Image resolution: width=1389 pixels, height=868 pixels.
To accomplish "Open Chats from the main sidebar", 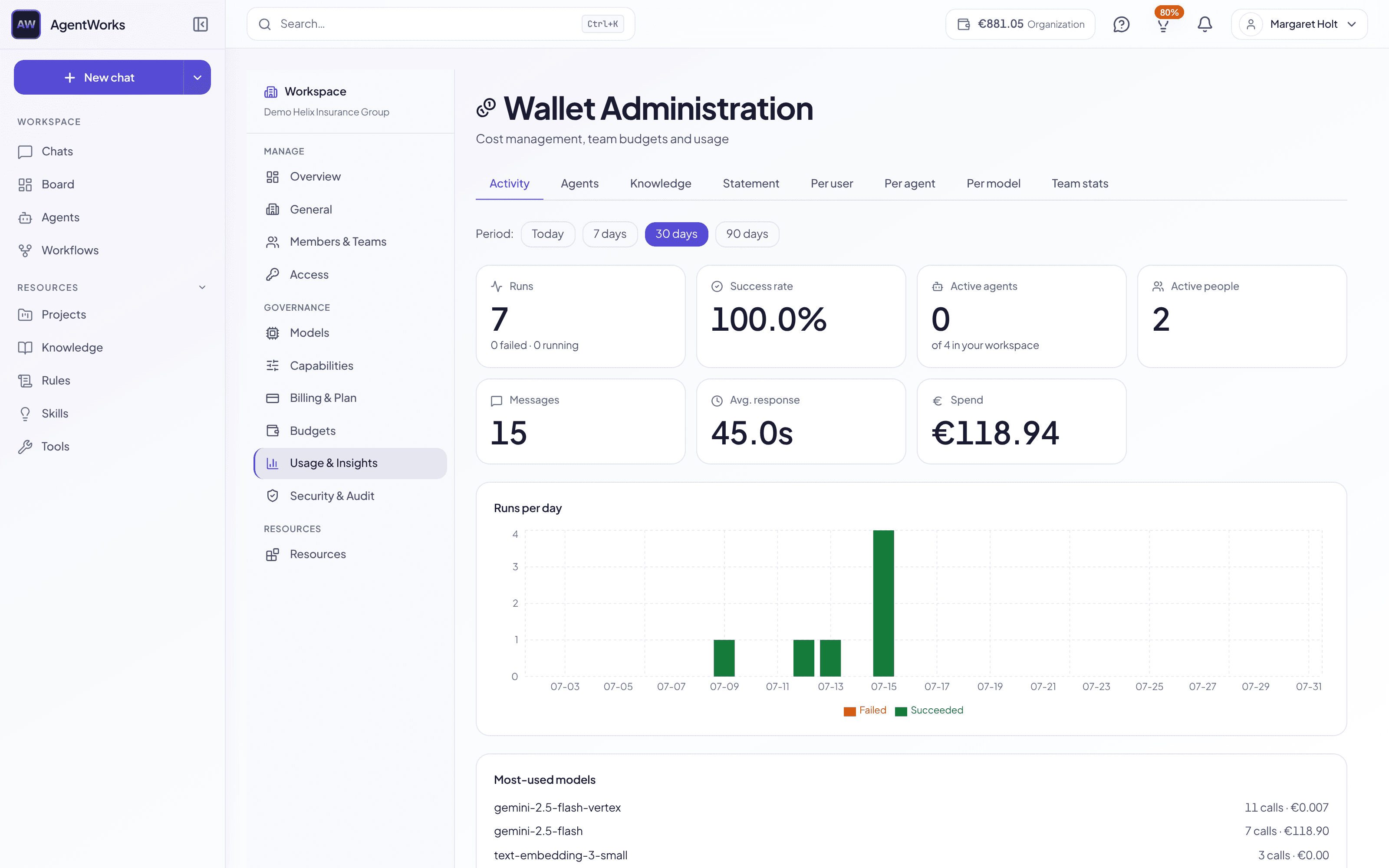I will 112,151.
